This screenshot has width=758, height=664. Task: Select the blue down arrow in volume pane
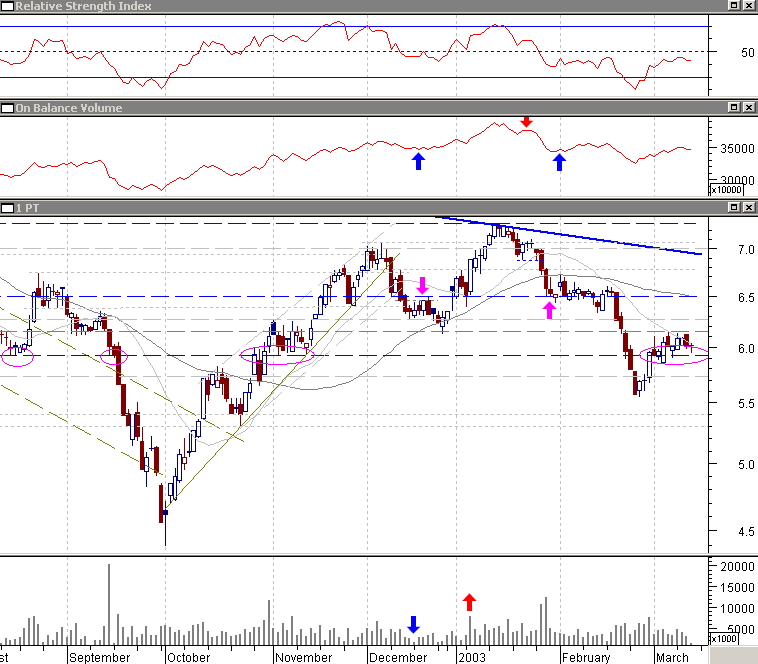413,624
